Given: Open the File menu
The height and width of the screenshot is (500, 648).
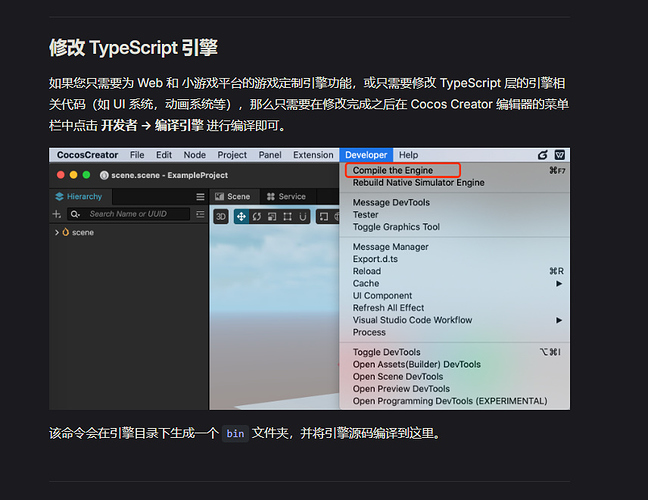Looking at the screenshot, I should click(x=137, y=155).
